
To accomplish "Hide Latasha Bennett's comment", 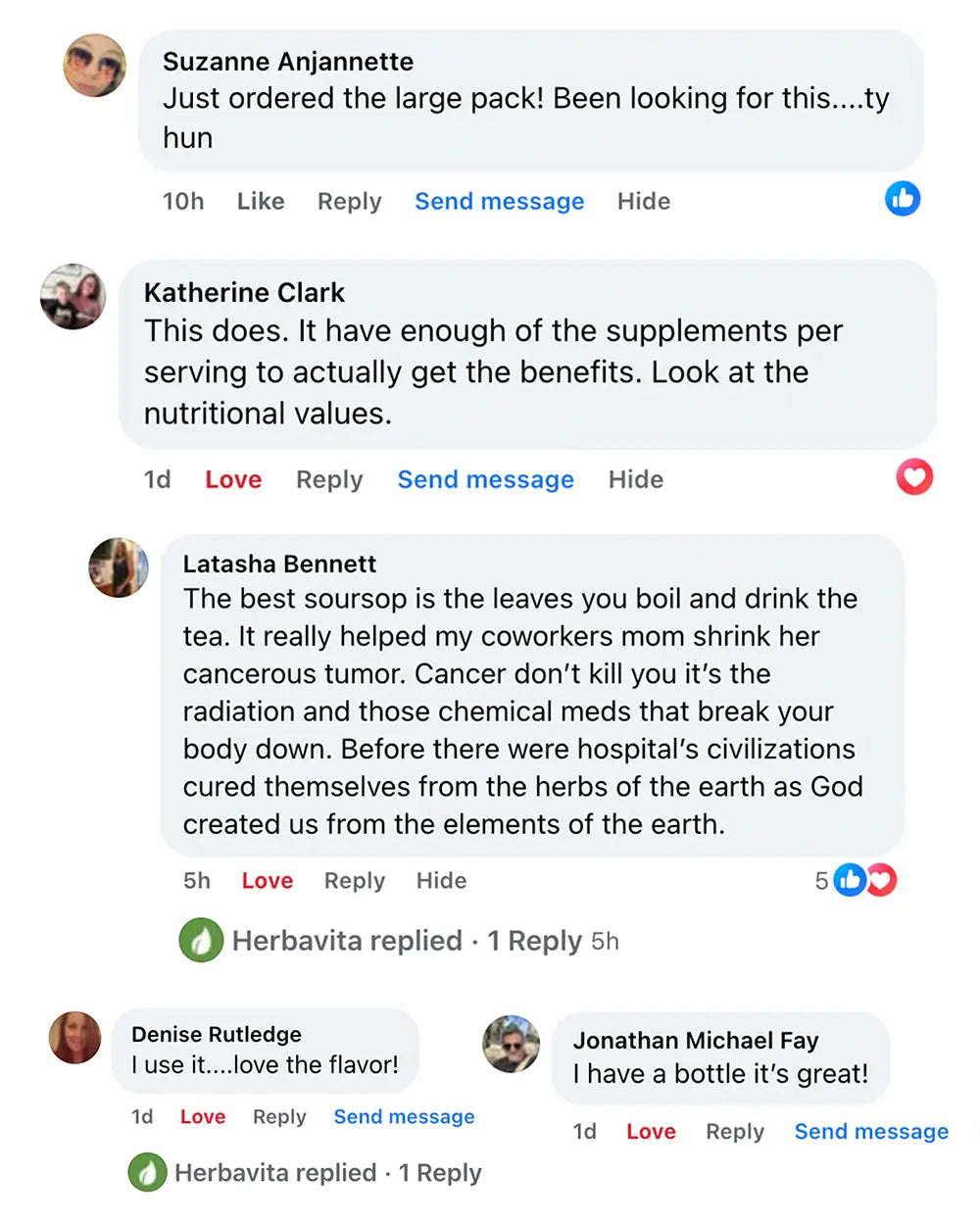I will coord(441,880).
